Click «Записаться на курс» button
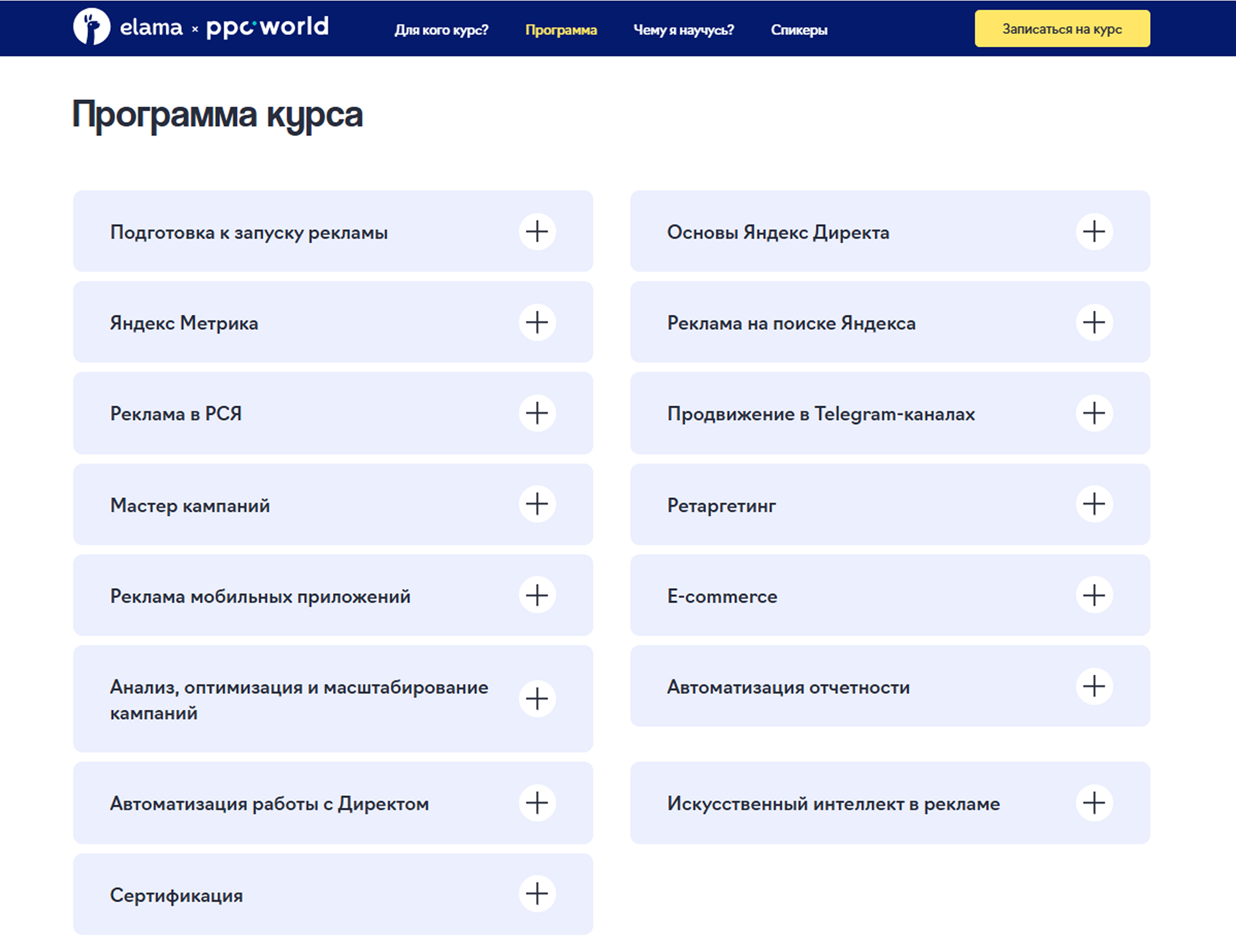 coord(1062,29)
